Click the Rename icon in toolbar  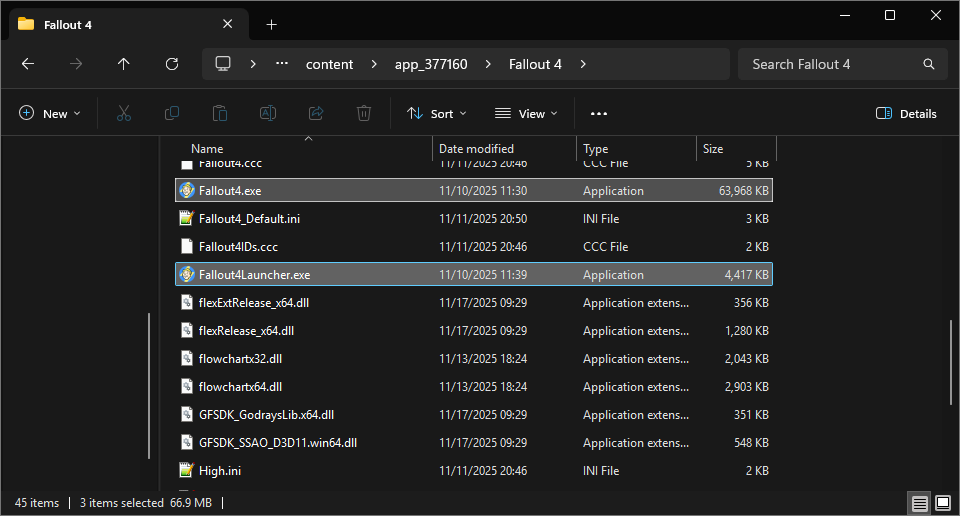268,114
